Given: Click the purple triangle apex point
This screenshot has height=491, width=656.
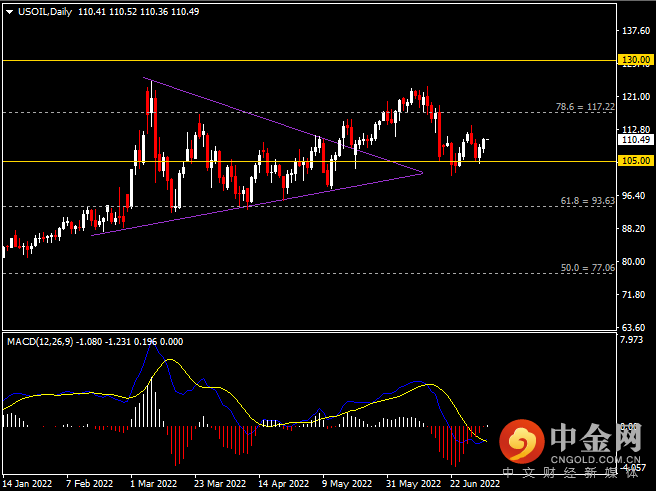Looking at the screenshot, I should (x=422, y=173).
